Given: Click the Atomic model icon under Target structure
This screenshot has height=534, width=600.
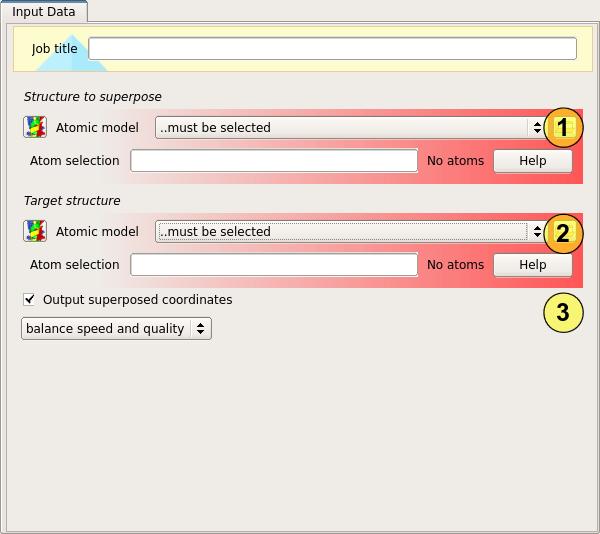Looking at the screenshot, I should coord(35,231).
